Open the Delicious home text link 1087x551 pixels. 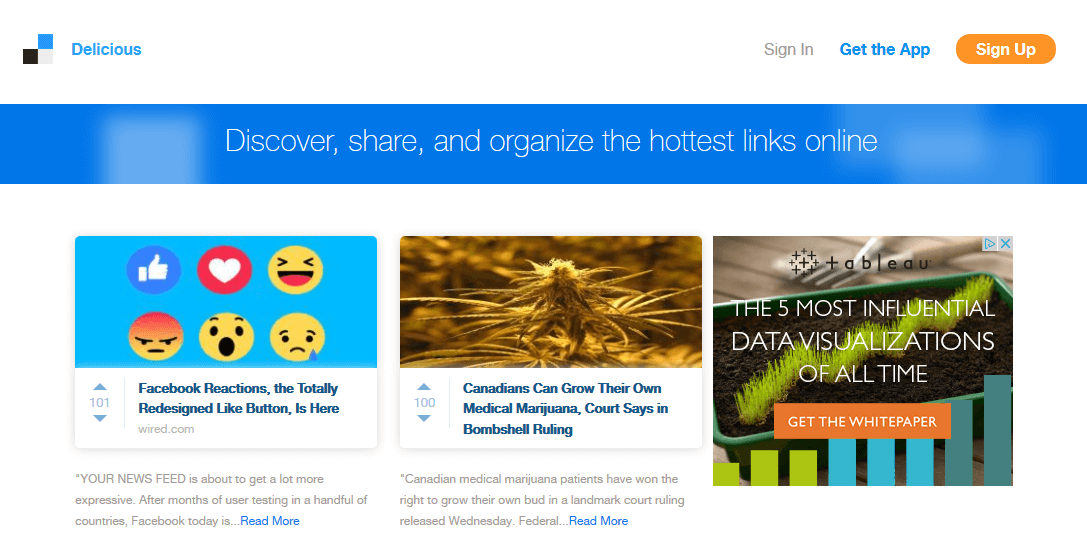(106, 49)
